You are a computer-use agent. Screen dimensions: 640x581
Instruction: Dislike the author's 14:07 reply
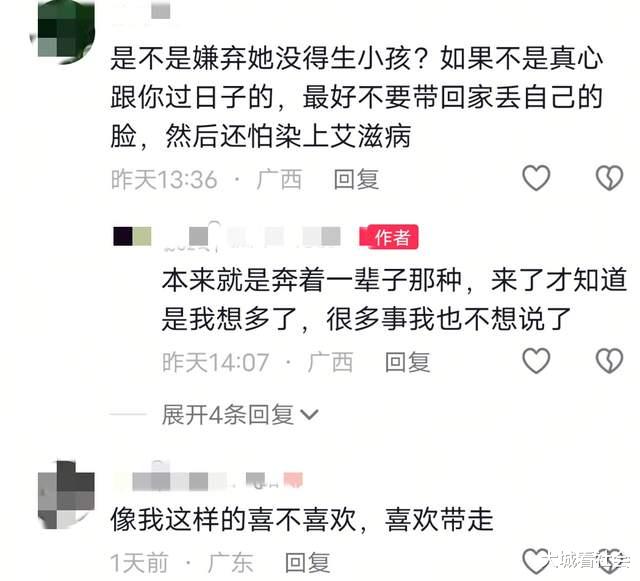click(609, 361)
